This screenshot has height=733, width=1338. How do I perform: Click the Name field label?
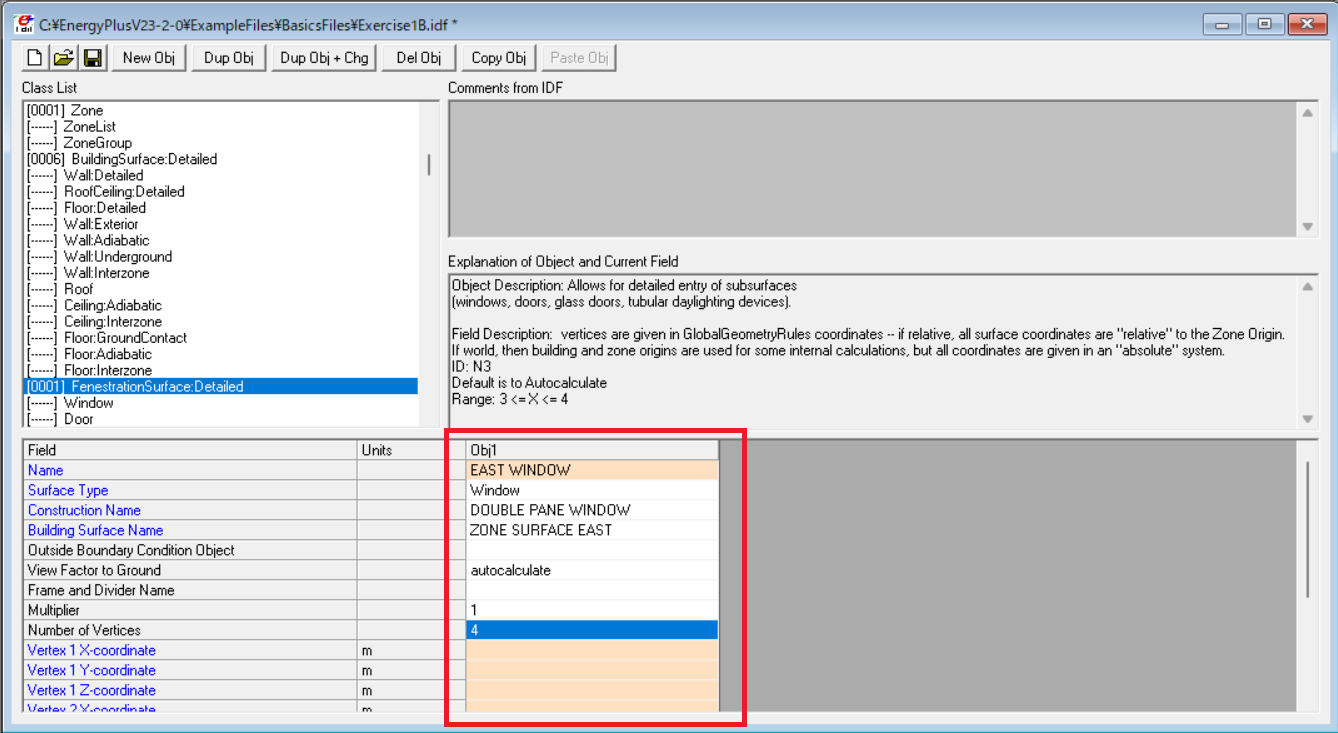45,470
